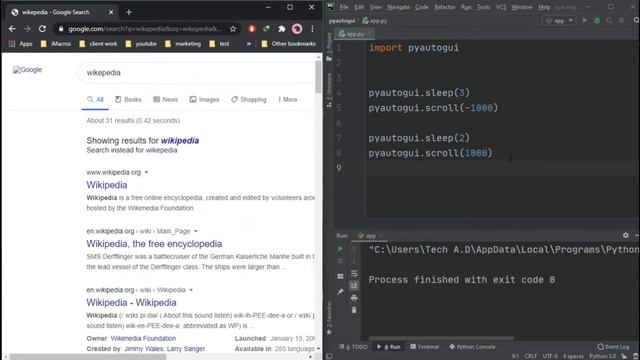
Task: Search instead for wikepedia link
Action: point(162,150)
